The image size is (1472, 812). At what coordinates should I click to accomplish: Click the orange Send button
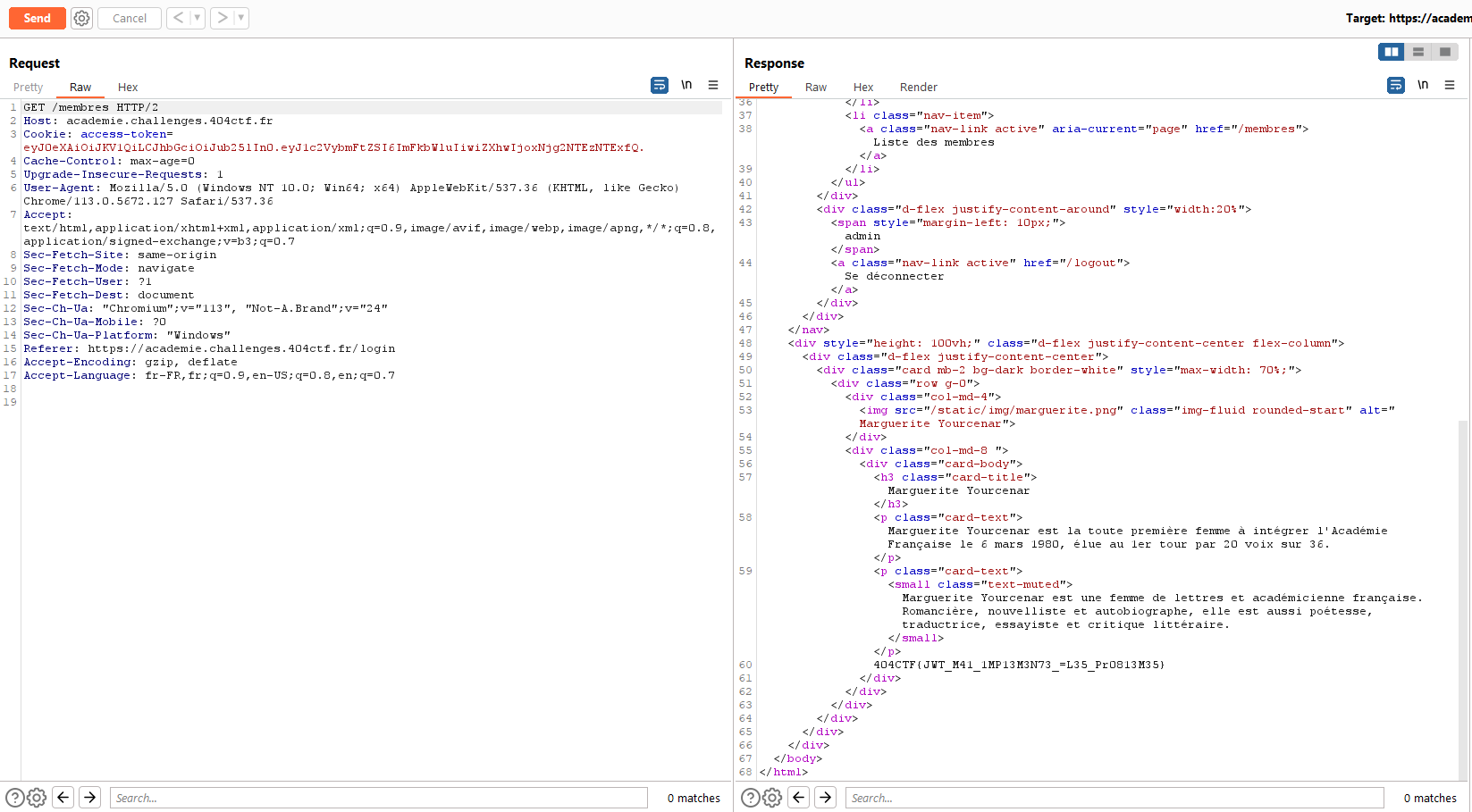[x=38, y=18]
